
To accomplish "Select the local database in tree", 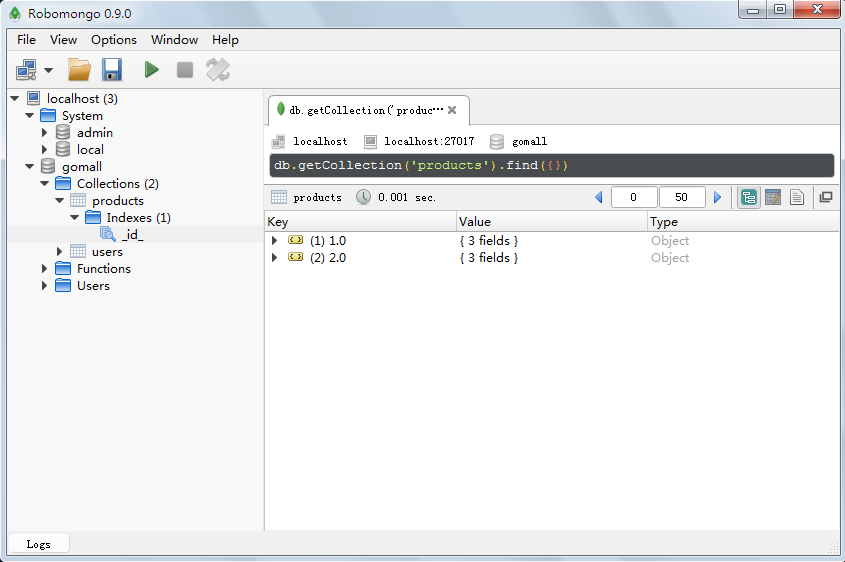I will click(x=90, y=150).
